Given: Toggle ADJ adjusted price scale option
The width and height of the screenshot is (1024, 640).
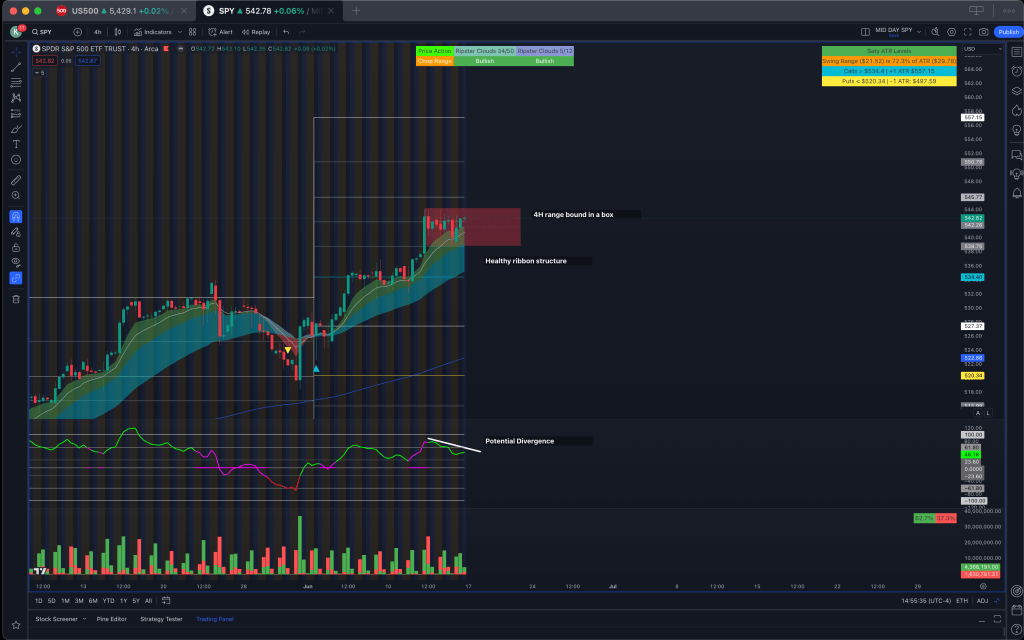Looking at the screenshot, I should point(982,600).
